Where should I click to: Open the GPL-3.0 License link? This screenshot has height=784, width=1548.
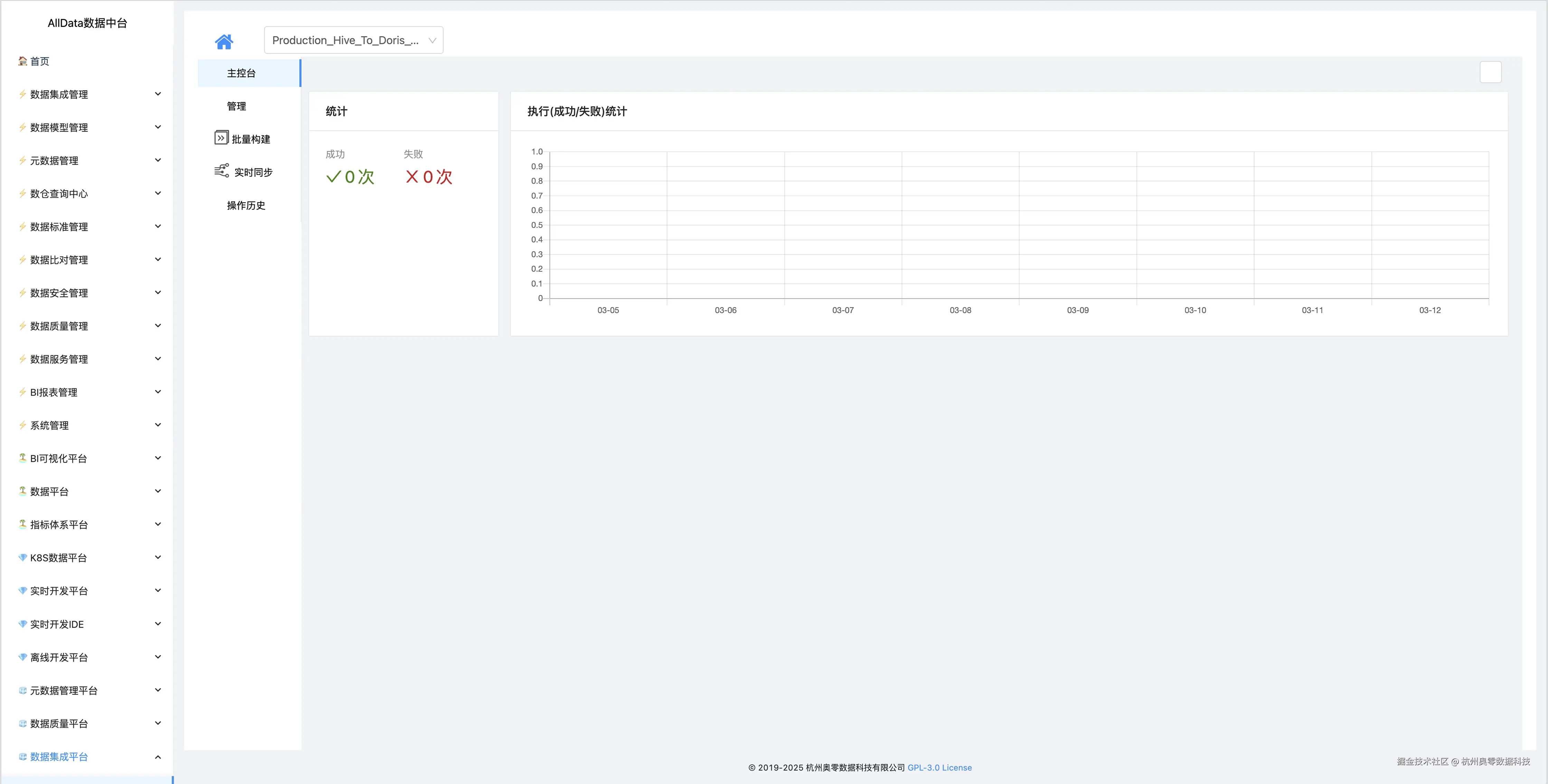click(939, 768)
